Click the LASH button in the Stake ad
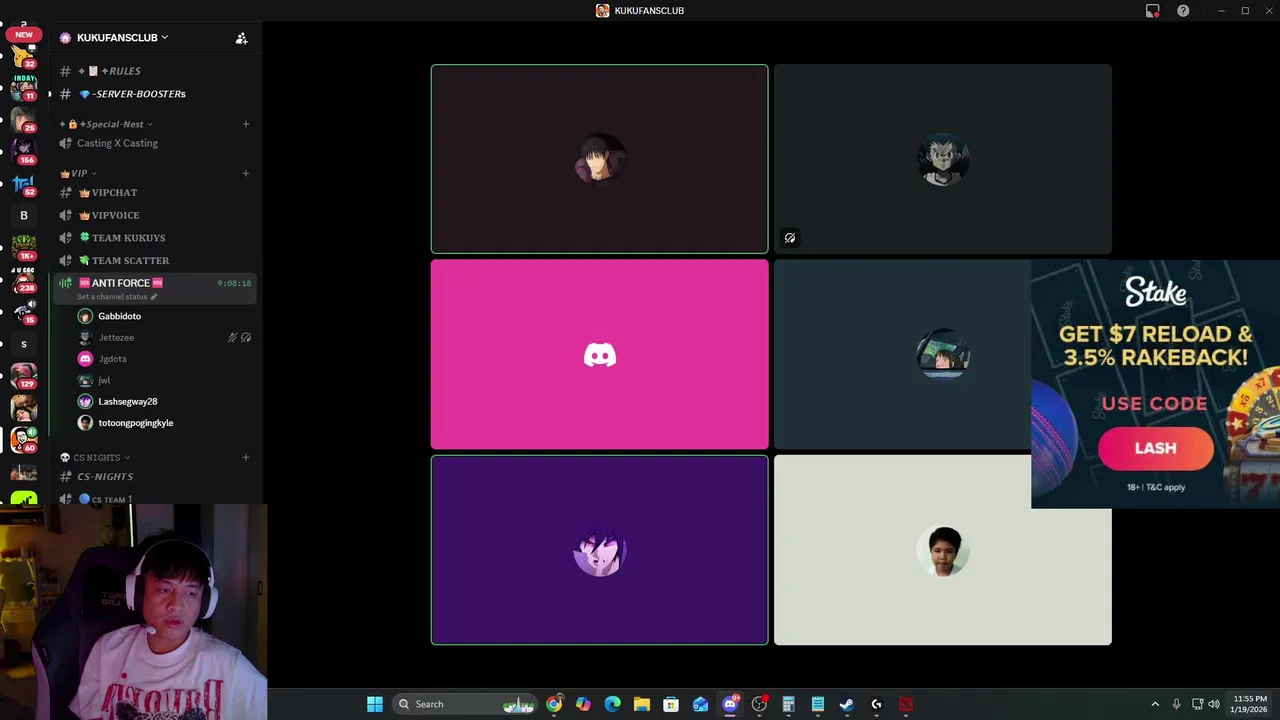This screenshot has height=720, width=1280. [1155, 448]
